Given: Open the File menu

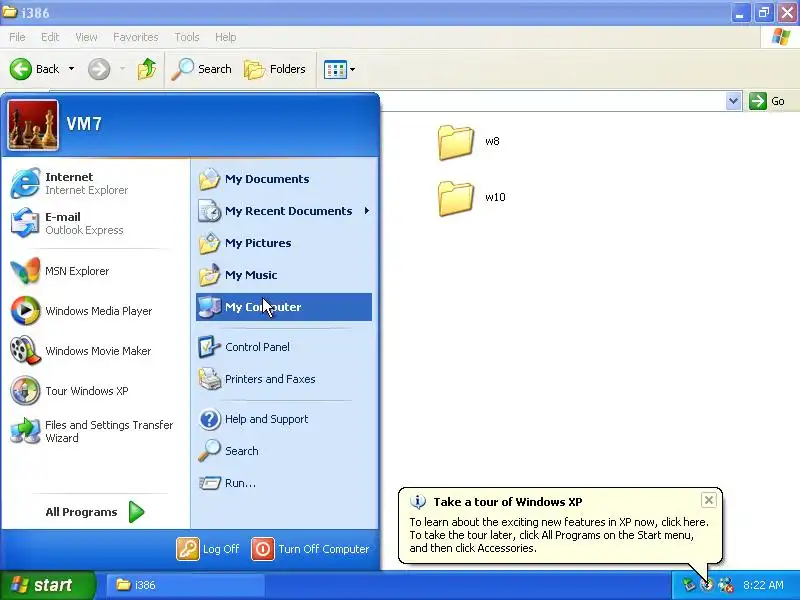Looking at the screenshot, I should tap(17, 37).
